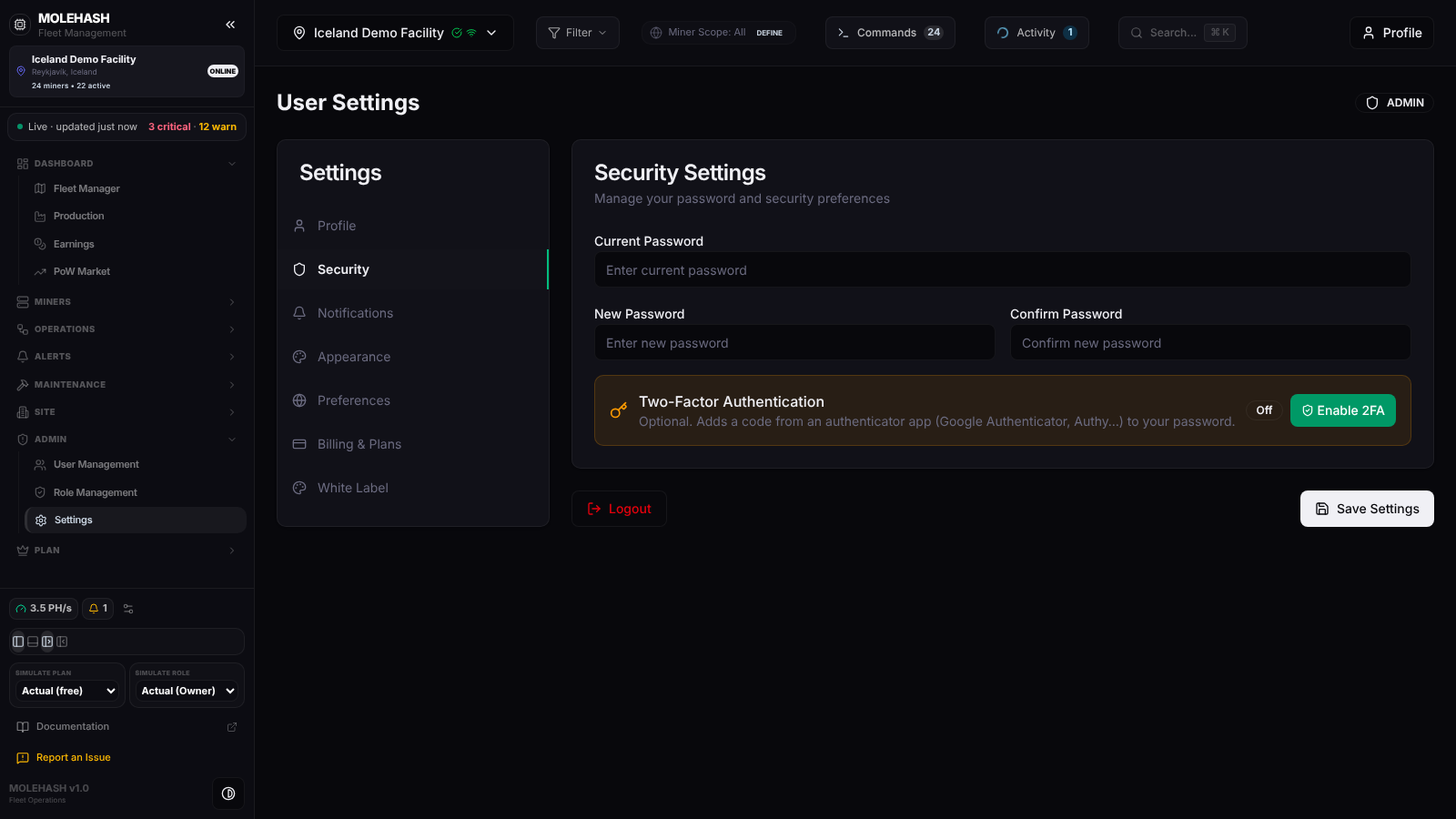Select the Profile settings tab
This screenshot has height=819, width=1456.
(x=413, y=226)
